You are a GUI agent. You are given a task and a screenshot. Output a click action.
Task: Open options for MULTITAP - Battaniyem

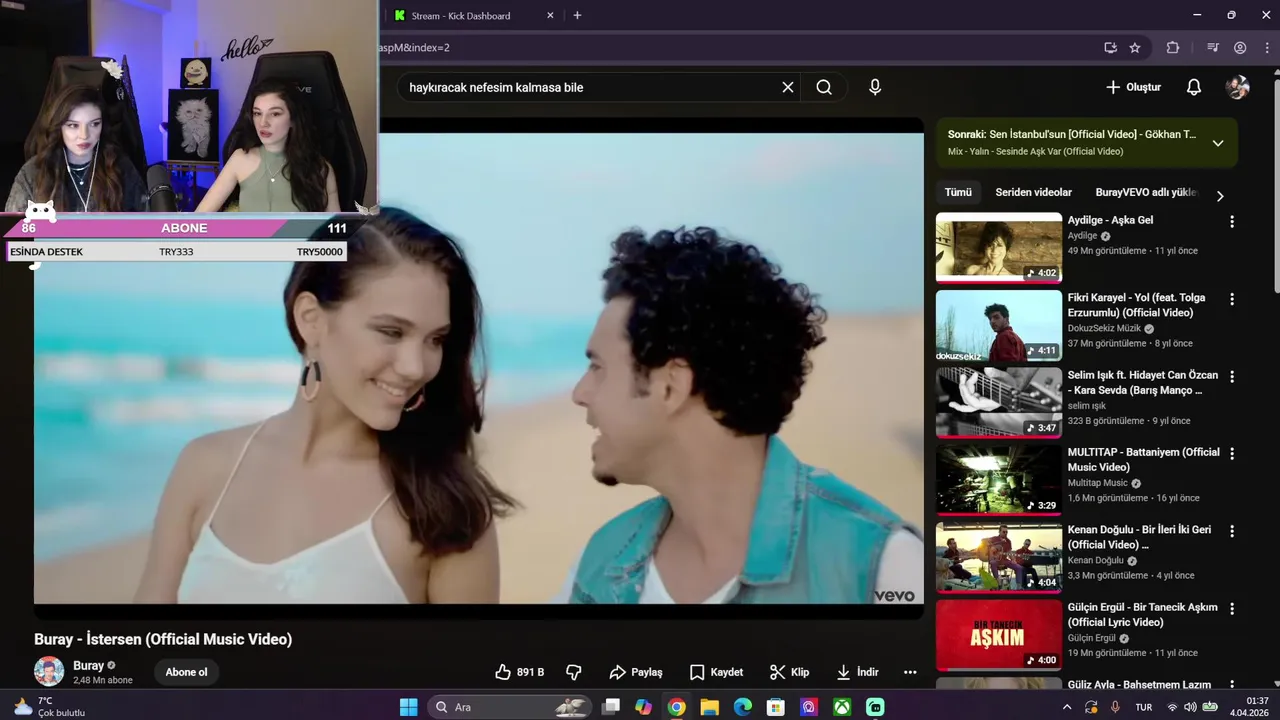(x=1232, y=454)
